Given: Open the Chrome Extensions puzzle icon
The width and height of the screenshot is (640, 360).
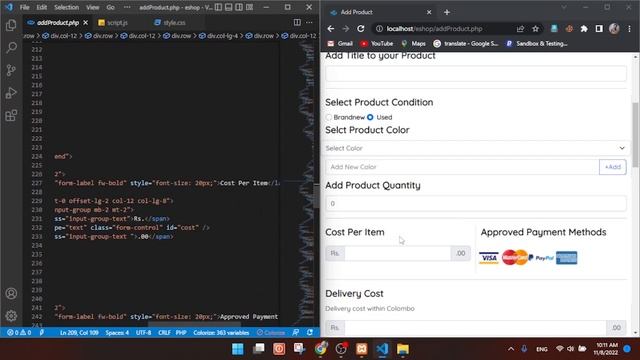Looking at the screenshot, I should click(584, 29).
